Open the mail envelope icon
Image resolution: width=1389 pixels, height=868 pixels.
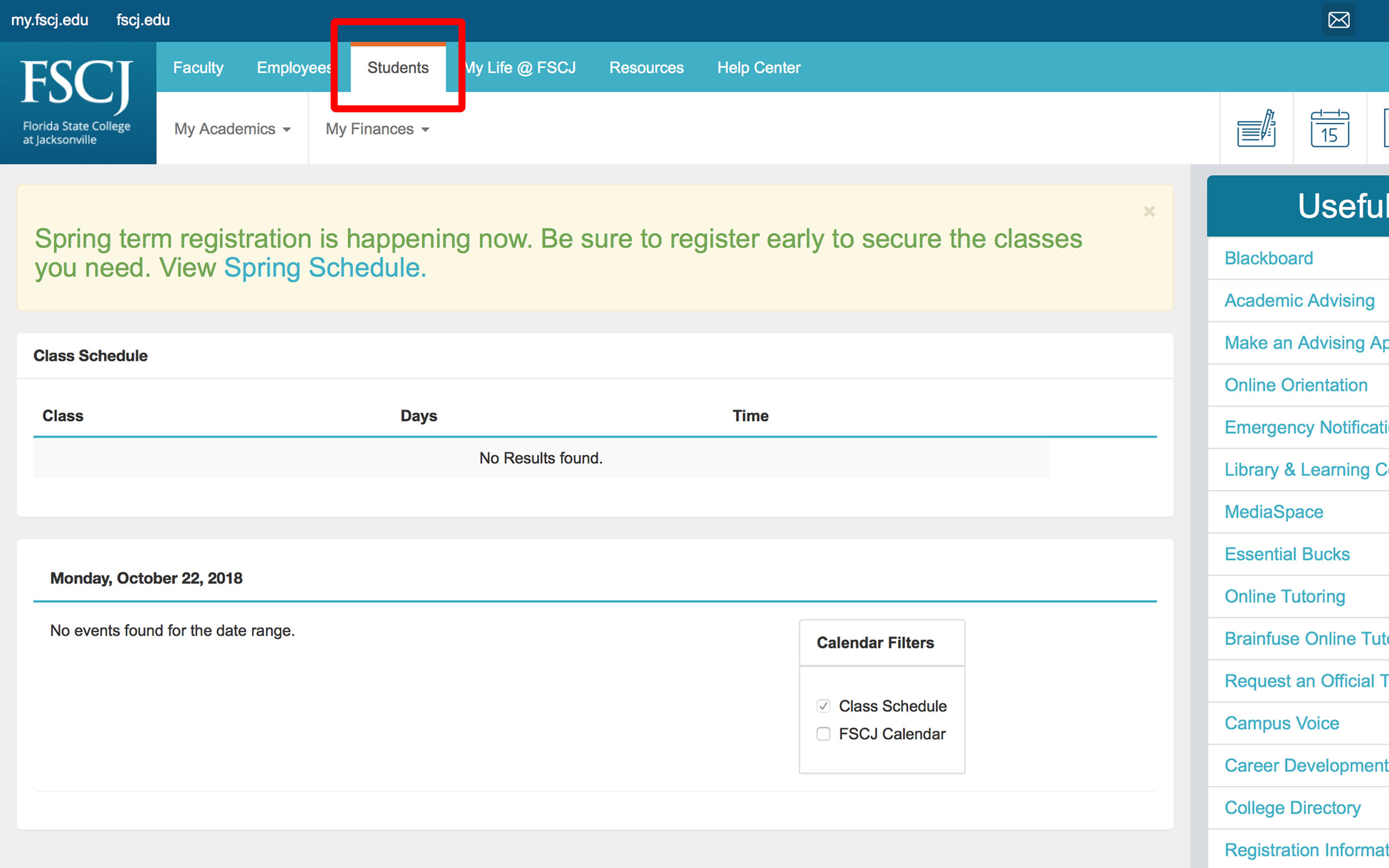point(1338,20)
